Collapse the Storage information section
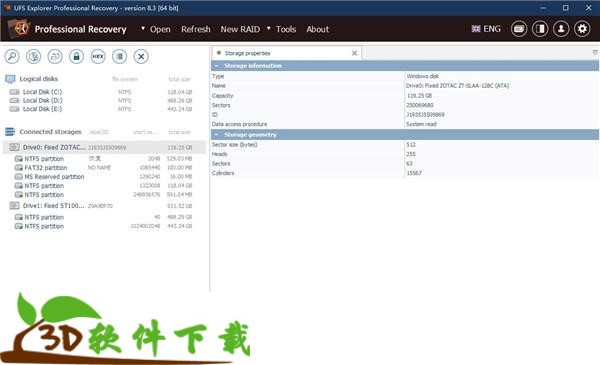Screen dimensions: 600x365 217,66
